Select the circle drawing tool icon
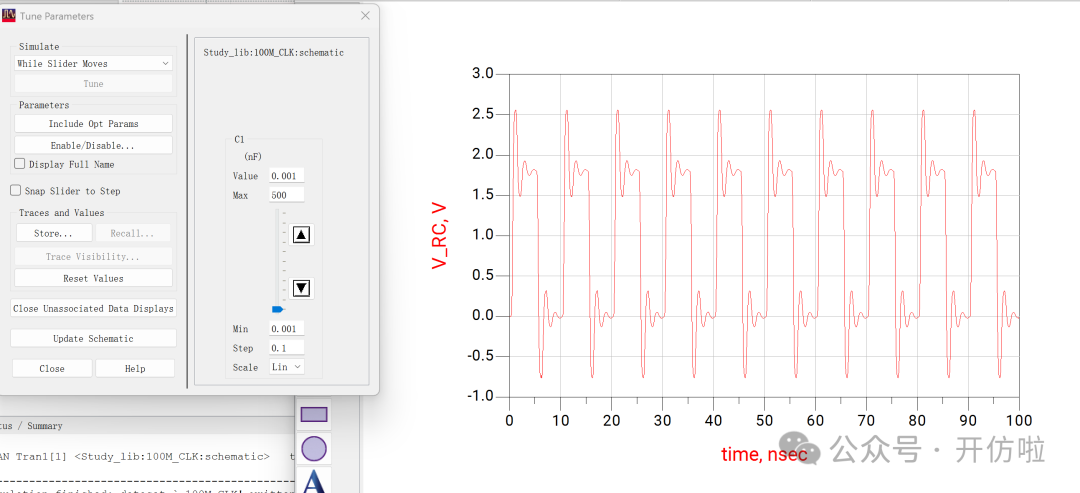 point(314,449)
